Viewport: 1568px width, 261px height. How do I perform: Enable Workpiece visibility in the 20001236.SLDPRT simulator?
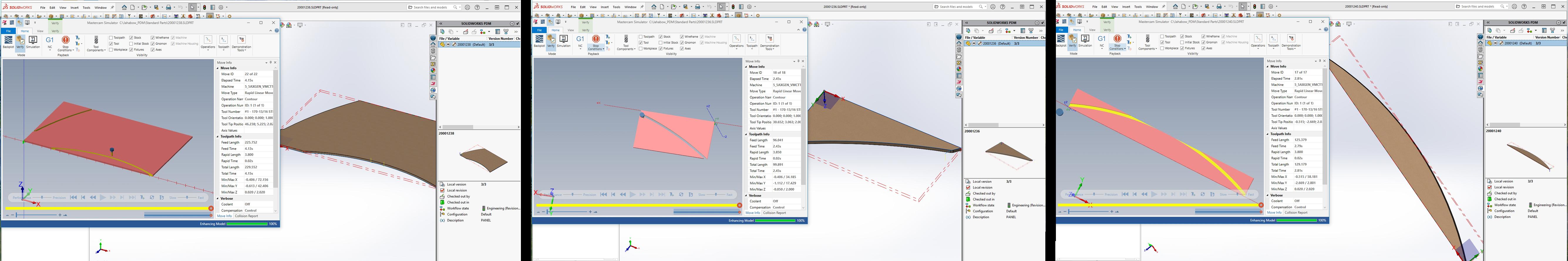640,49
